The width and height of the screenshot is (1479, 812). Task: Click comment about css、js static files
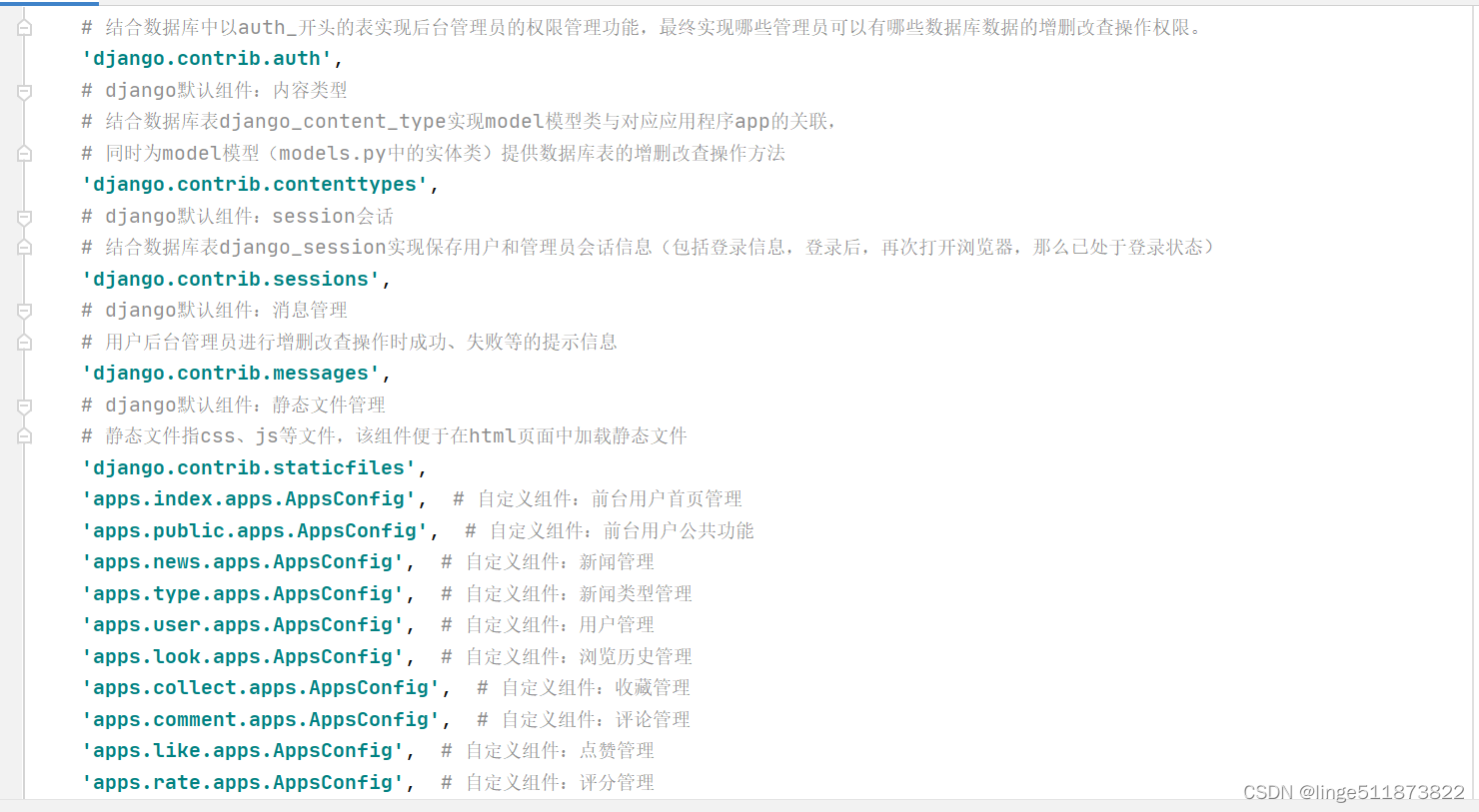coord(385,436)
